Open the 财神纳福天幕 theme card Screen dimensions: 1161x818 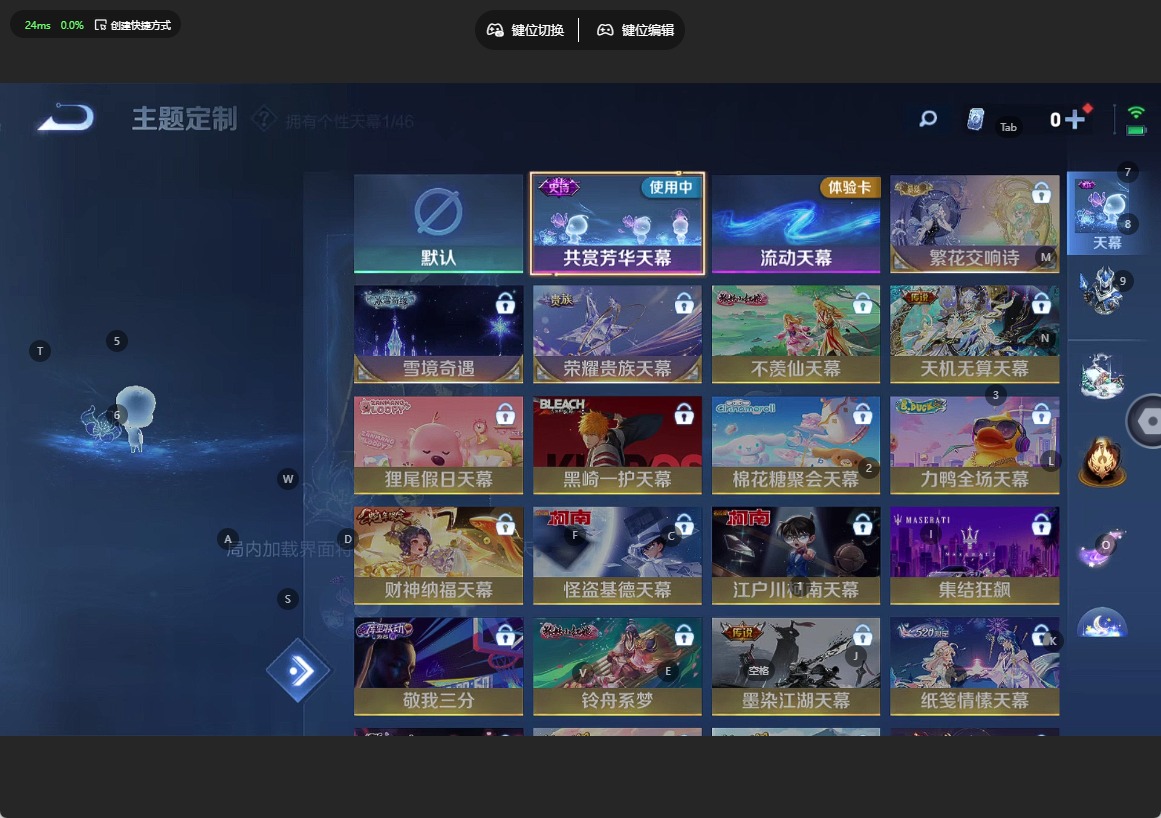point(438,555)
